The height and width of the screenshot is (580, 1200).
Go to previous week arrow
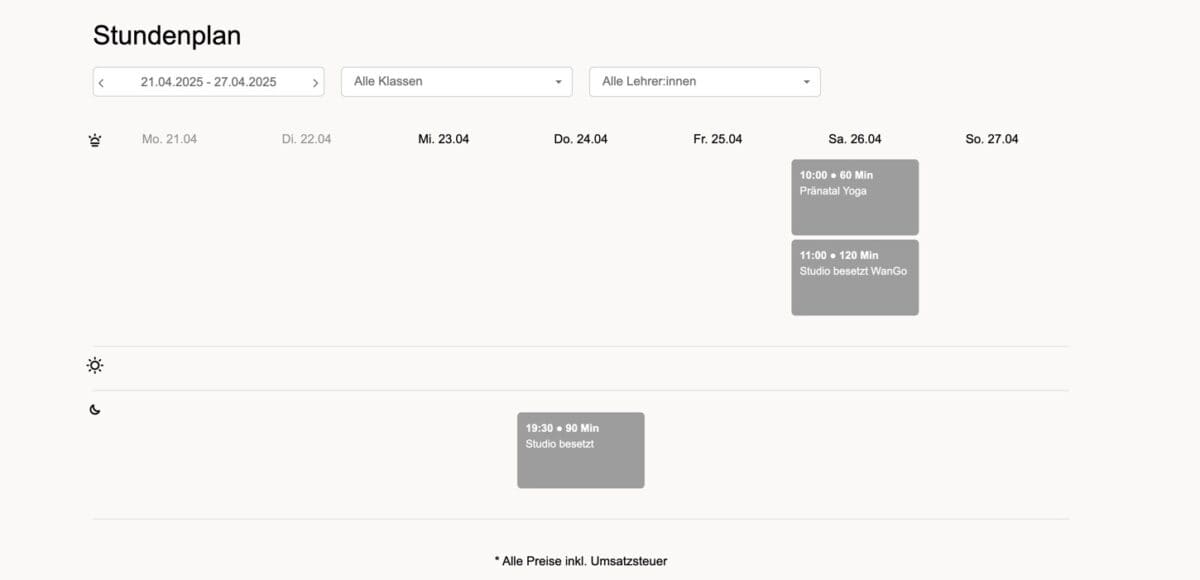click(101, 83)
